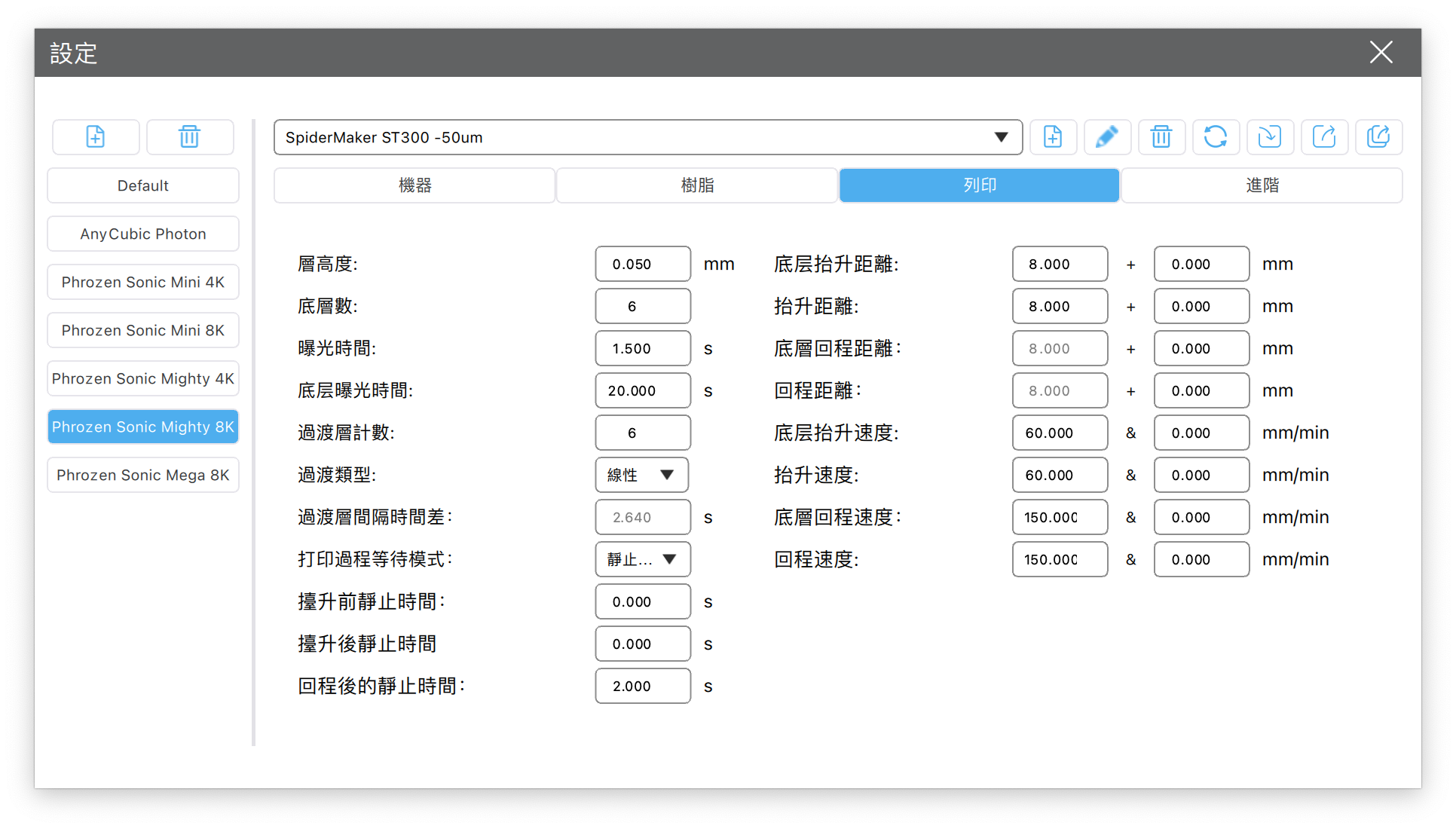This screenshot has width=1456, height=829.
Task: Click the 曝光時間 input field
Action: (642, 348)
